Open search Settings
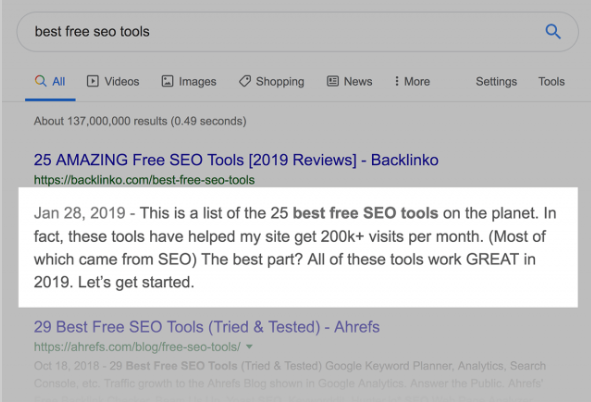Viewport: 591px width, 402px height. click(496, 81)
